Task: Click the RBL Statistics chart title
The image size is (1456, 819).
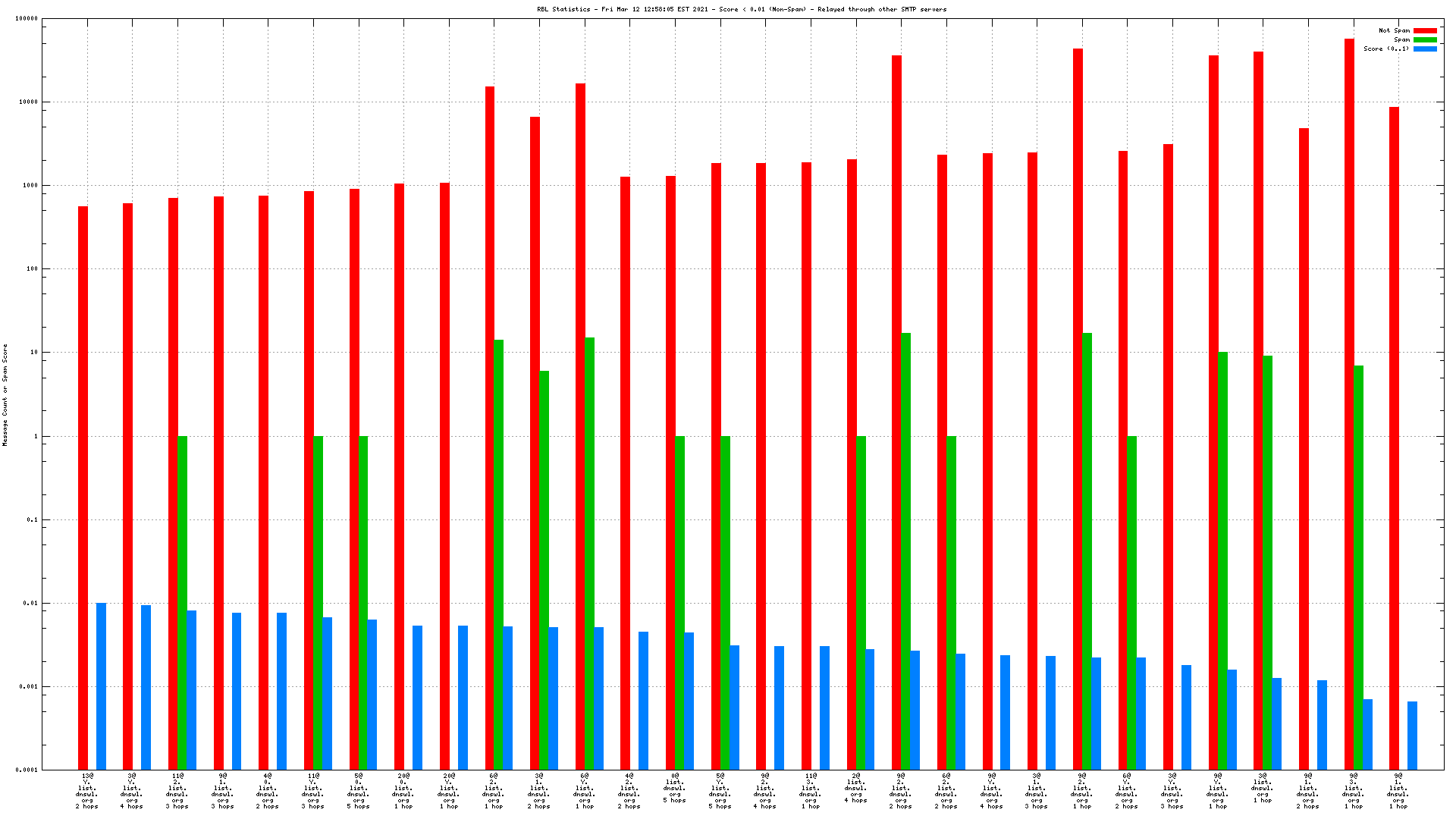Action: 742,10
